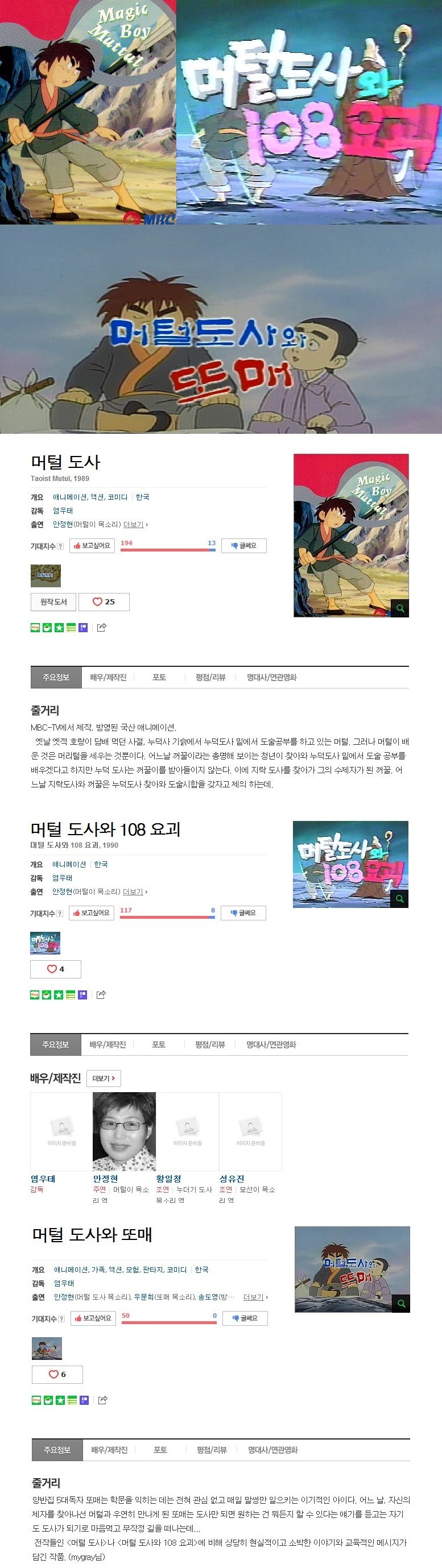Expand 더보기 next to 배우/제작진 heading
442x1568 pixels.
pyautogui.click(x=104, y=1078)
